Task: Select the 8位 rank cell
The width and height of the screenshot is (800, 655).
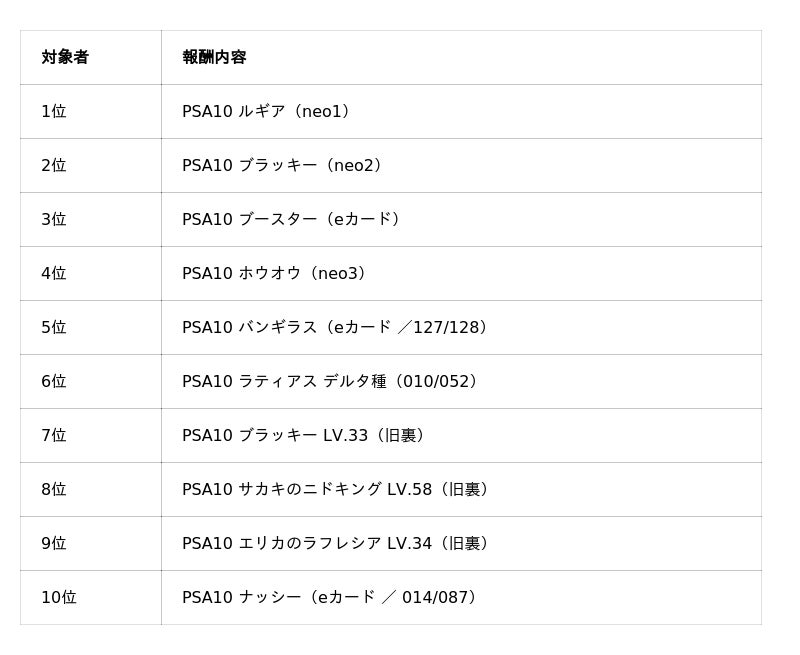Action: (54, 489)
